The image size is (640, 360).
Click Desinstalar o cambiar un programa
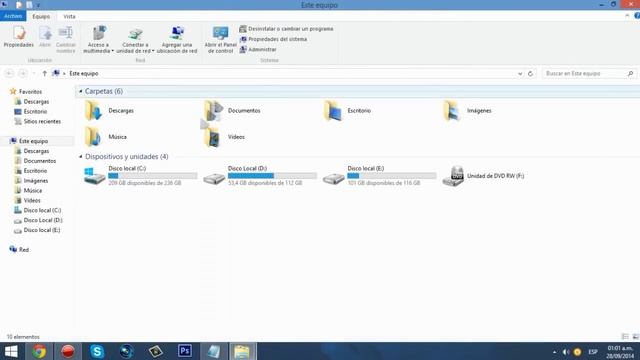tap(286, 29)
